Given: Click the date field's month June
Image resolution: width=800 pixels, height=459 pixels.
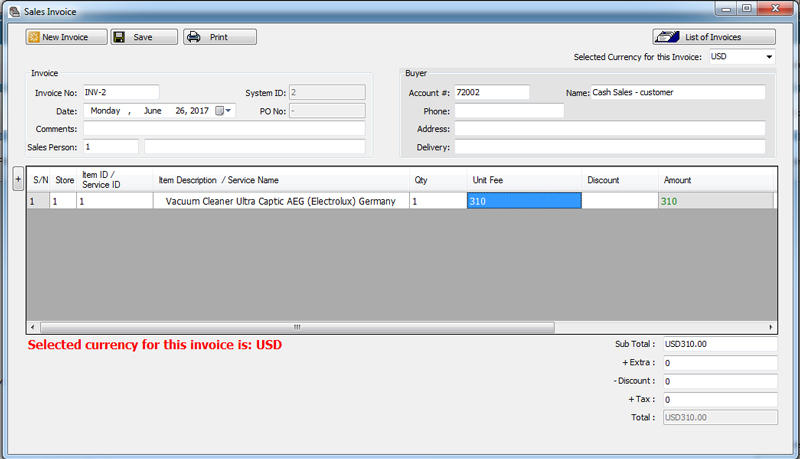Looking at the screenshot, I should pos(153,111).
